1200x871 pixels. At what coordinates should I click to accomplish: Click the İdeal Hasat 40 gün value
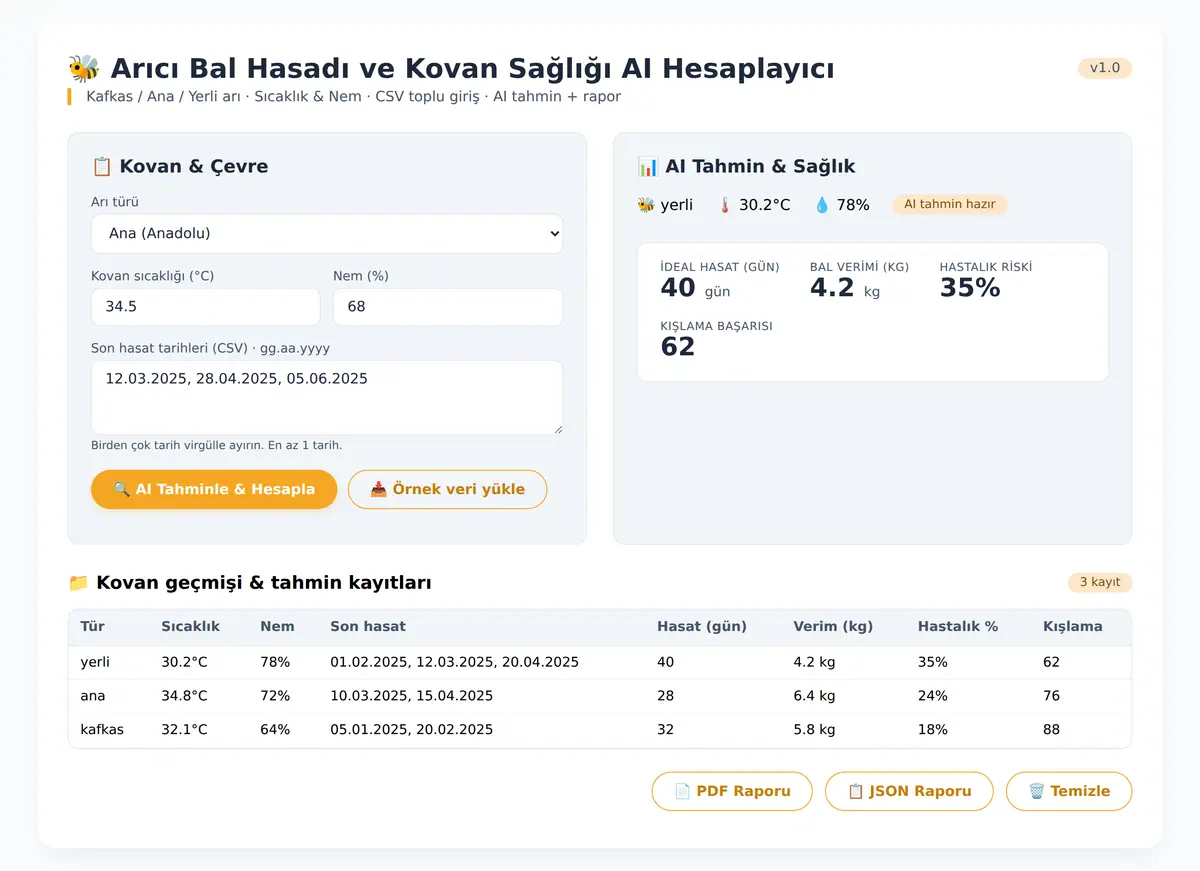(695, 288)
